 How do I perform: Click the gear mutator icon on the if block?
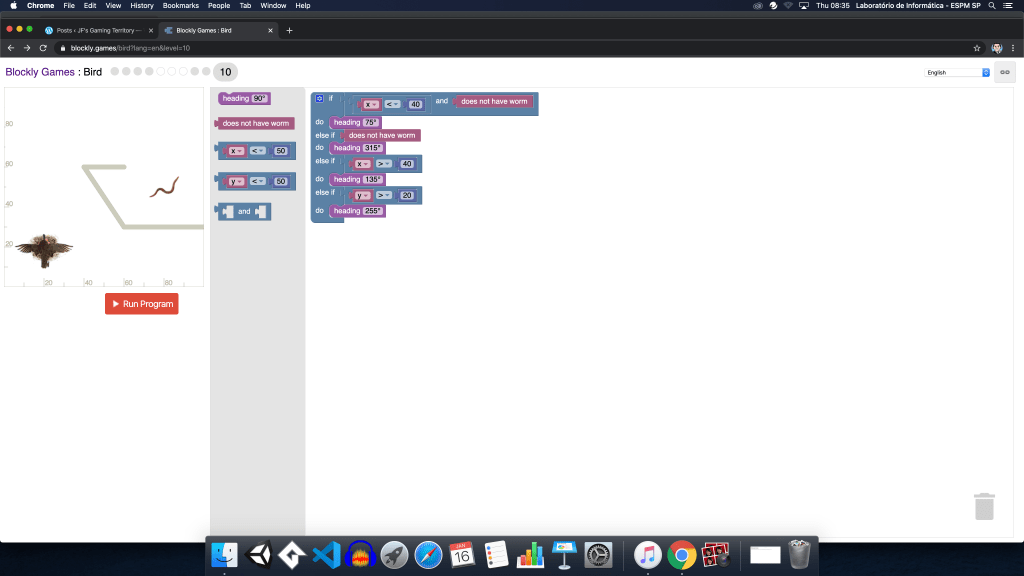[319, 98]
